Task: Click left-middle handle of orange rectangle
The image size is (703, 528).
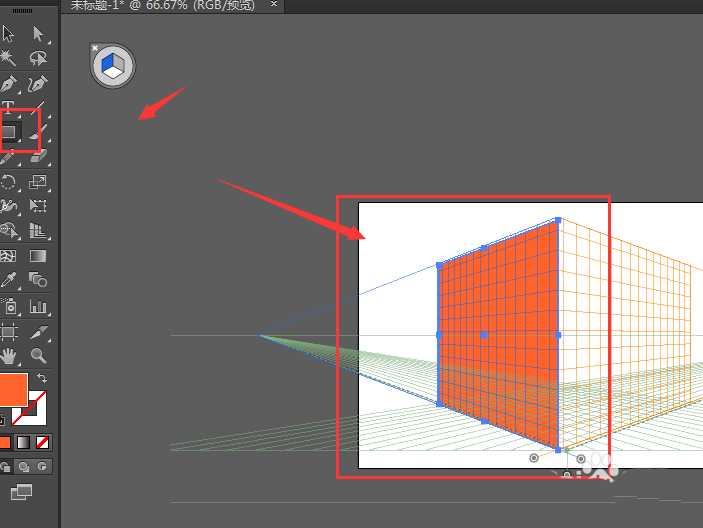Action: [x=439, y=335]
